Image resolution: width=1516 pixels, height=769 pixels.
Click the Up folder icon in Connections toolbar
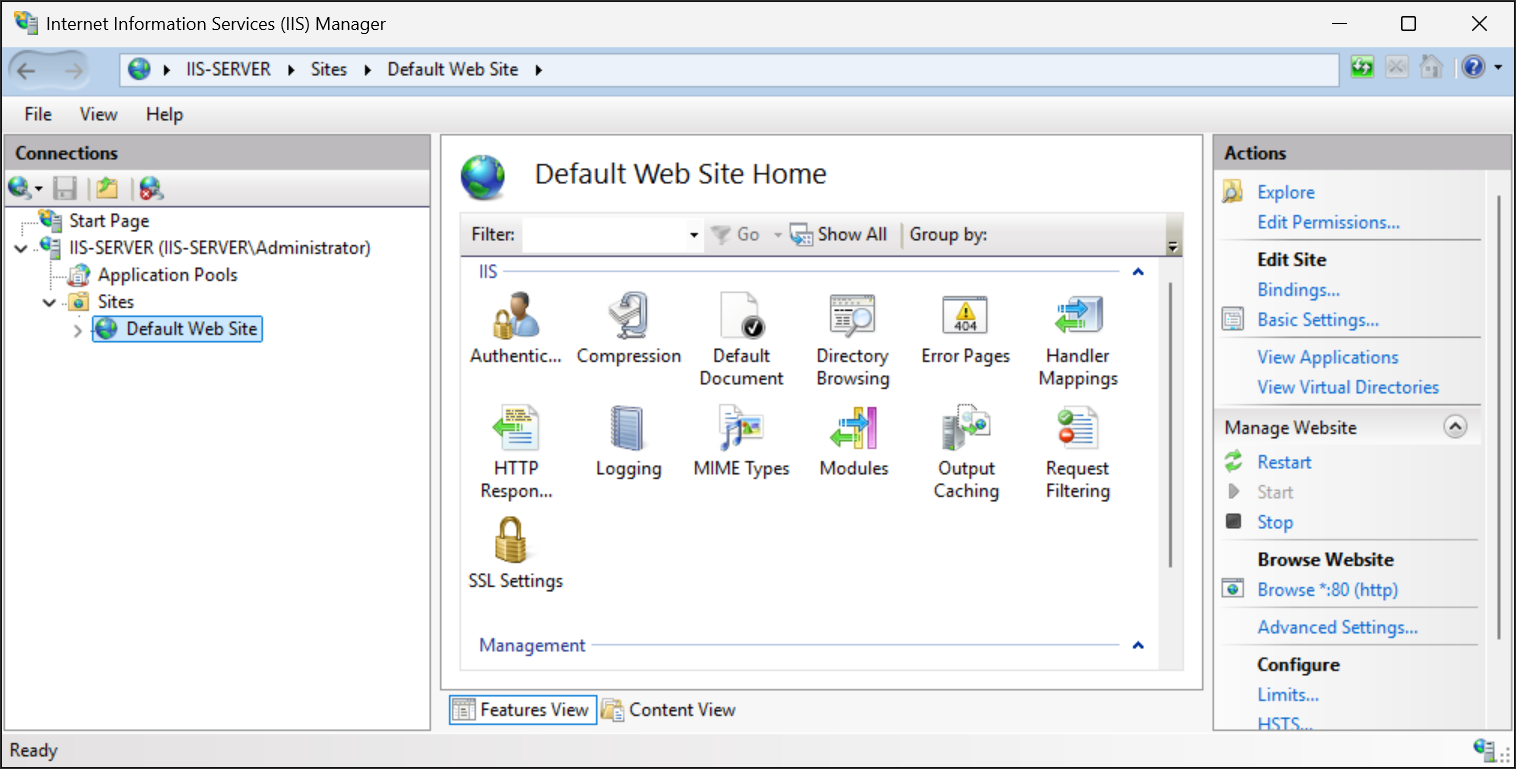pos(107,188)
